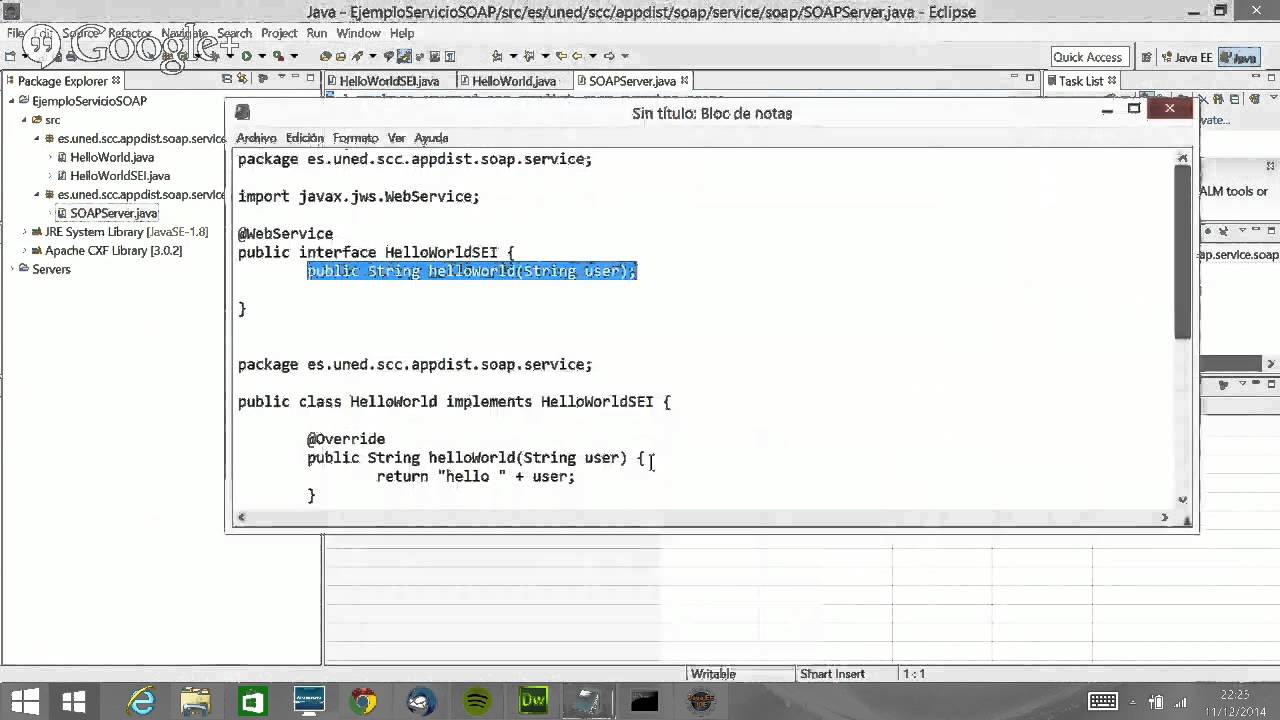Open Google Chrome from taskbar

click(x=364, y=702)
